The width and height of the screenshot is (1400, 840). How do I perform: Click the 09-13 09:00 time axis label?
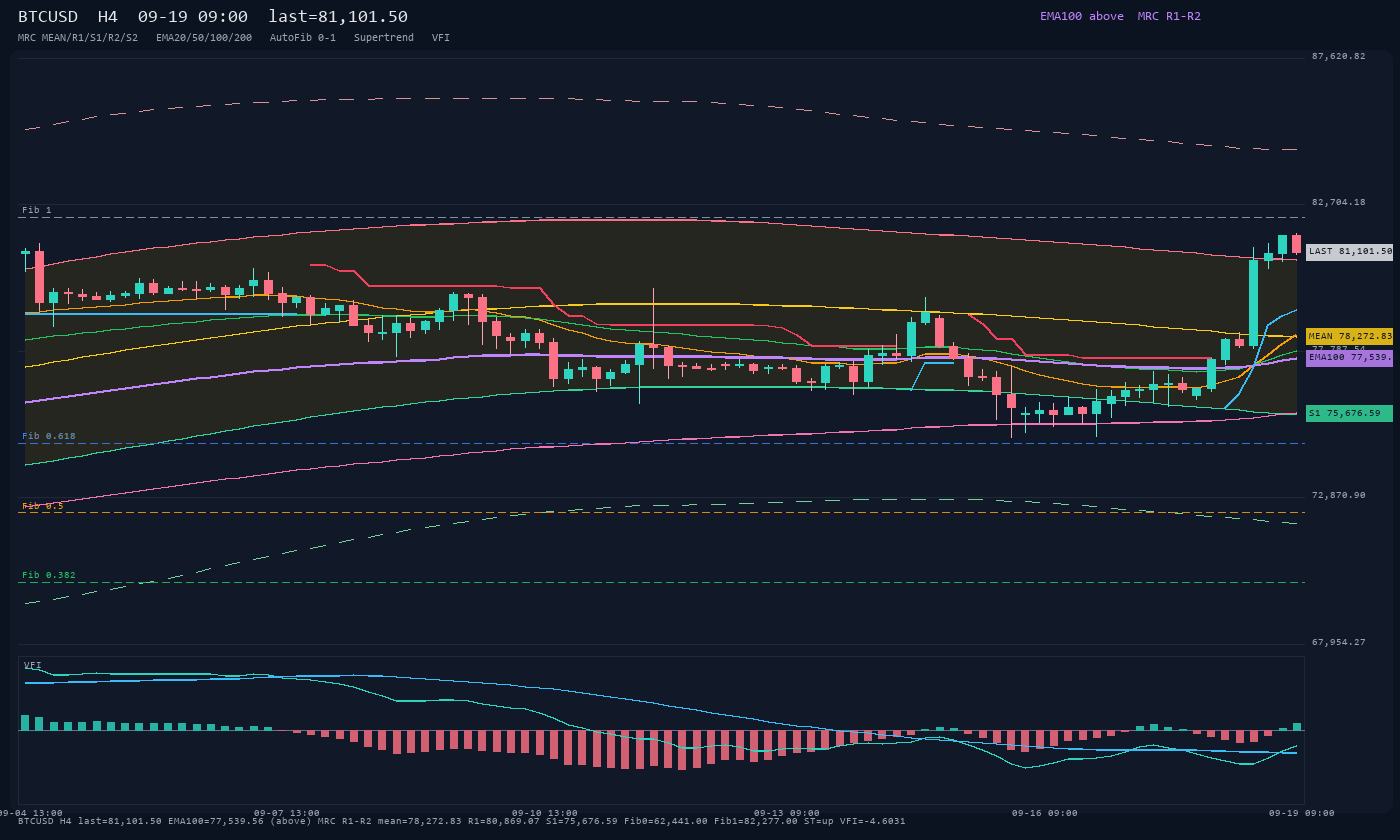(787, 813)
